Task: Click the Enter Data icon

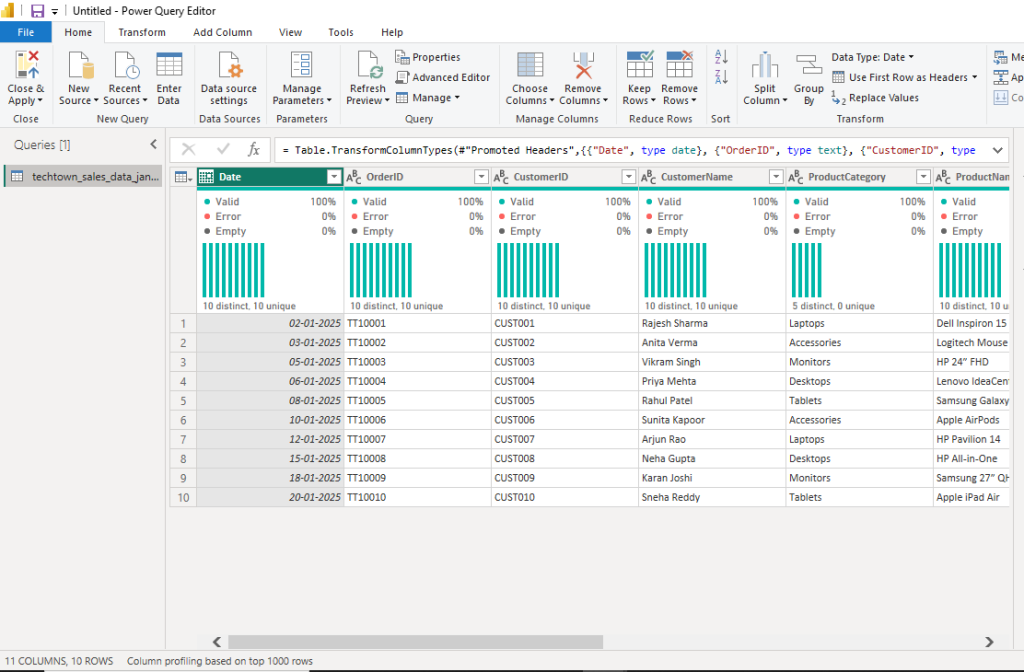Action: [x=169, y=66]
